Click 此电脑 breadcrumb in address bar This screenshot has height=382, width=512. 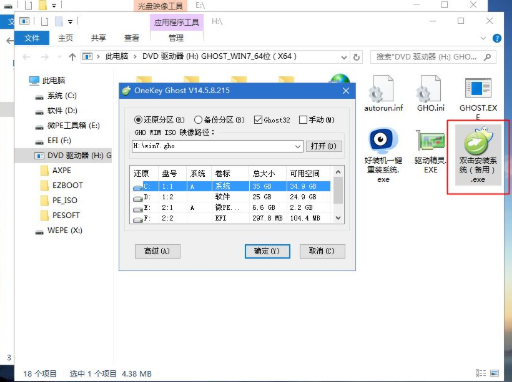[117, 57]
